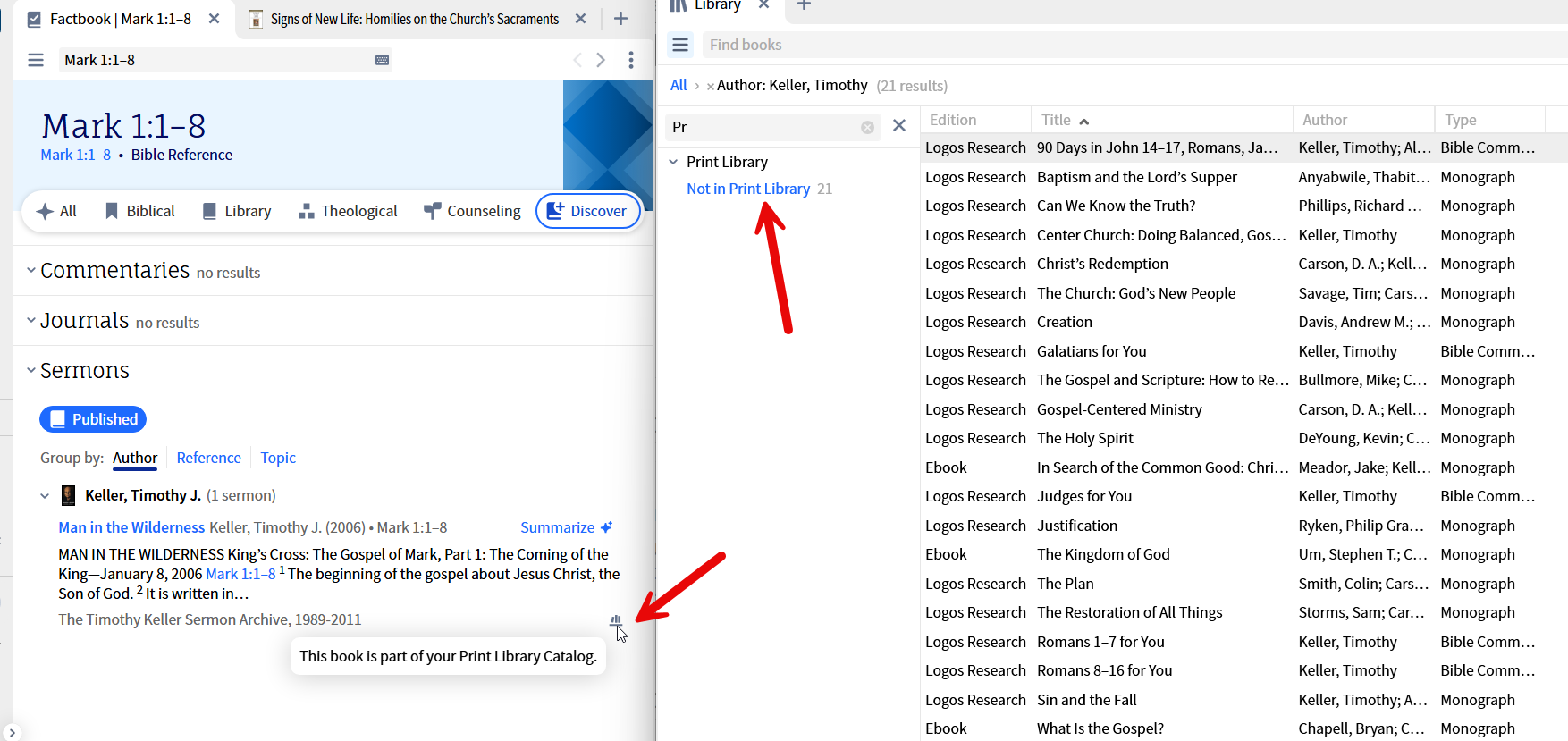Click the Summarize sparkle icon
This screenshot has width=1568, height=741.
(607, 527)
